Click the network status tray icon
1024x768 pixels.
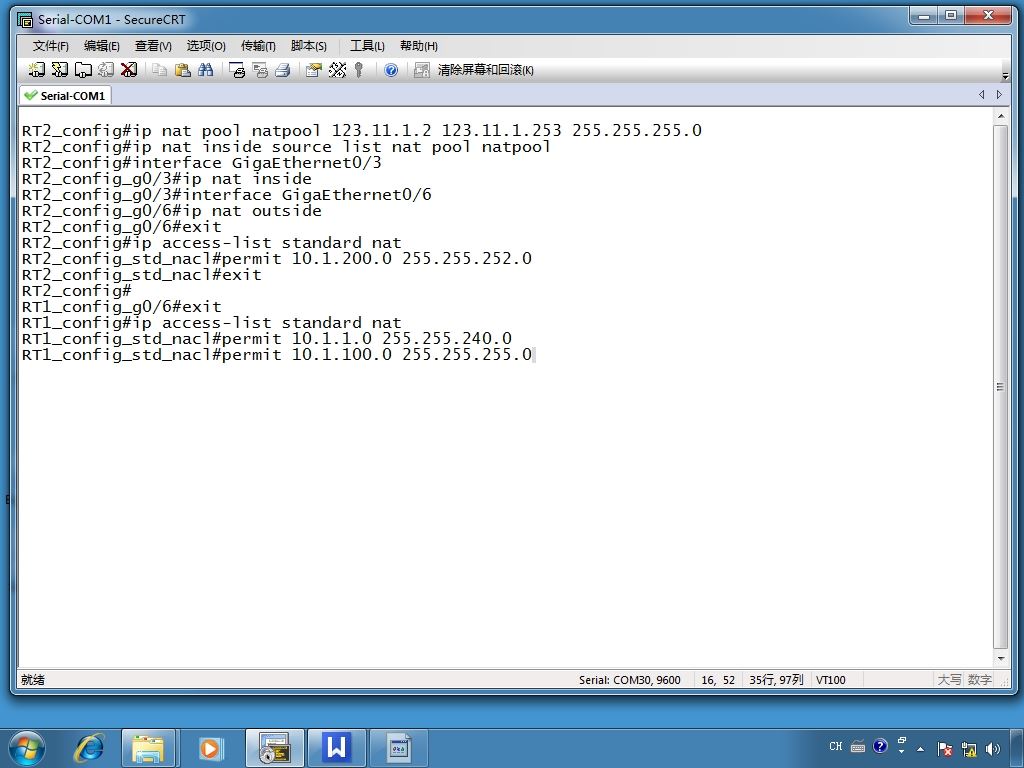(x=969, y=749)
